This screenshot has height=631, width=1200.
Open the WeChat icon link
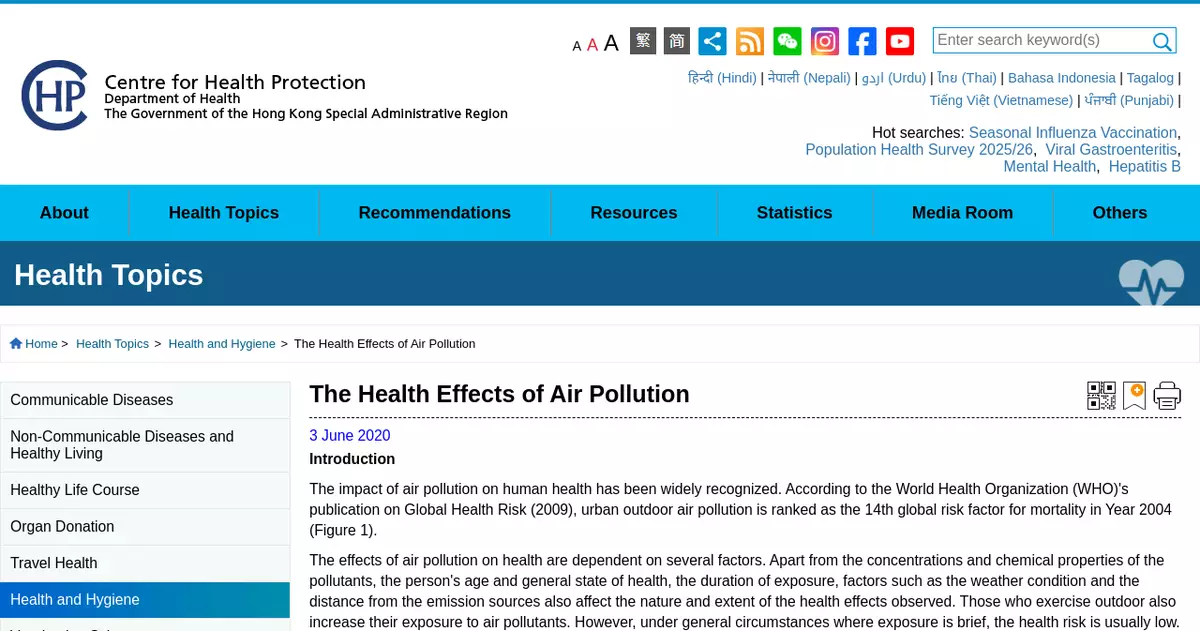[787, 41]
